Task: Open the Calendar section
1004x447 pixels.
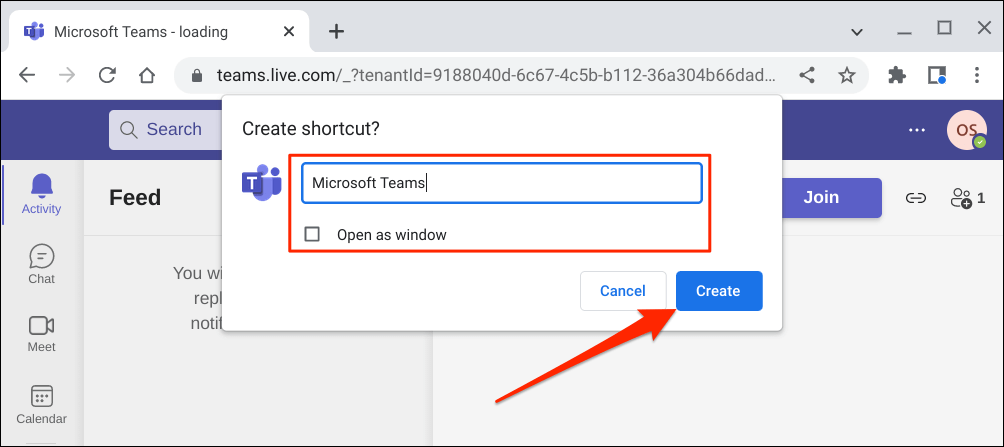Action: pos(42,404)
